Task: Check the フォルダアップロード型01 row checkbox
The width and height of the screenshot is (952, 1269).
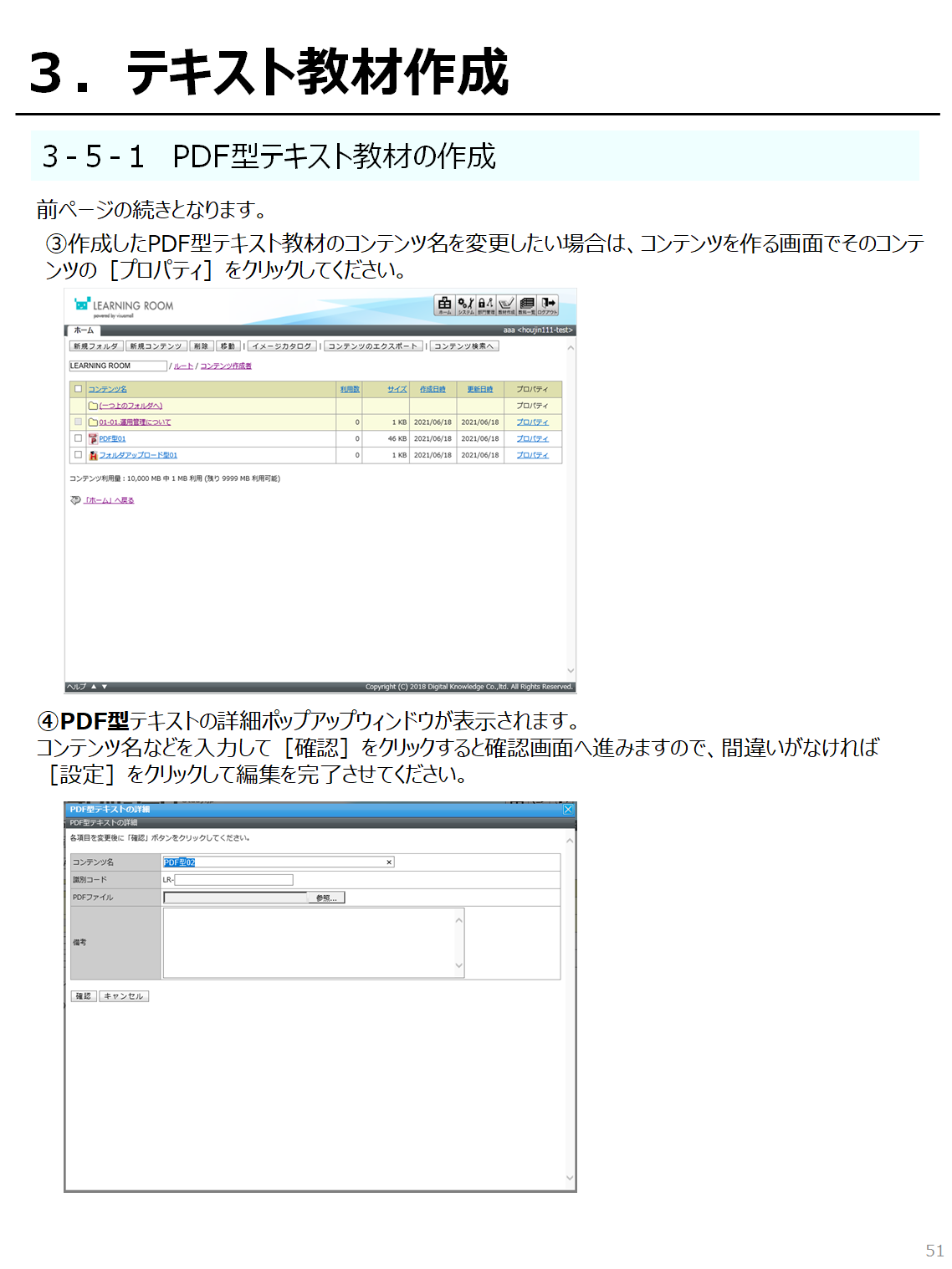Action: pyautogui.click(x=79, y=455)
